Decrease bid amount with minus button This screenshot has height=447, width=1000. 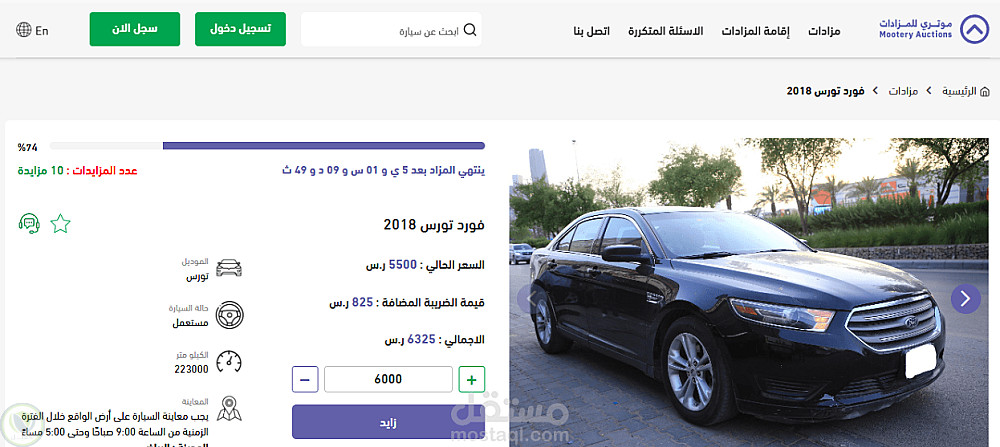pyautogui.click(x=305, y=380)
